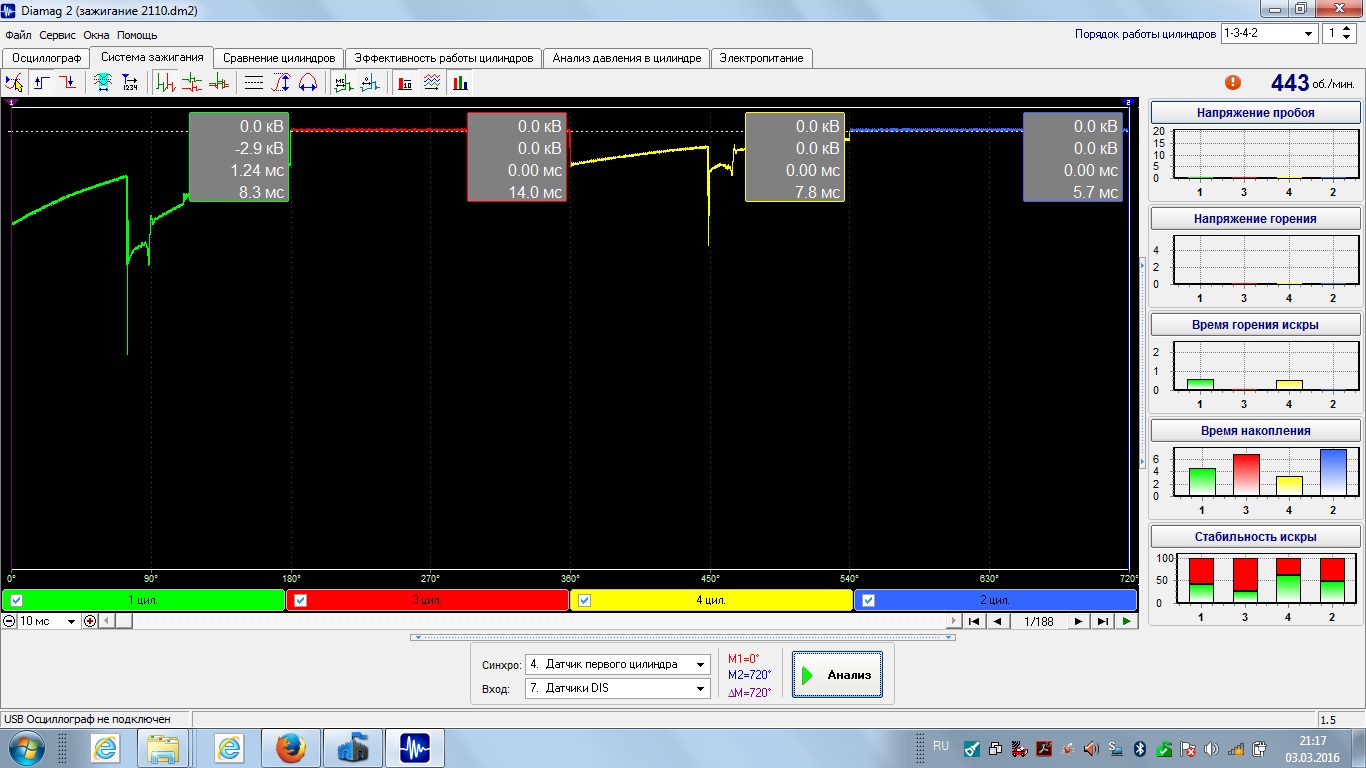Click the Bluetooth tray icon
Viewport: 1366px width, 768px height.
[1141, 748]
